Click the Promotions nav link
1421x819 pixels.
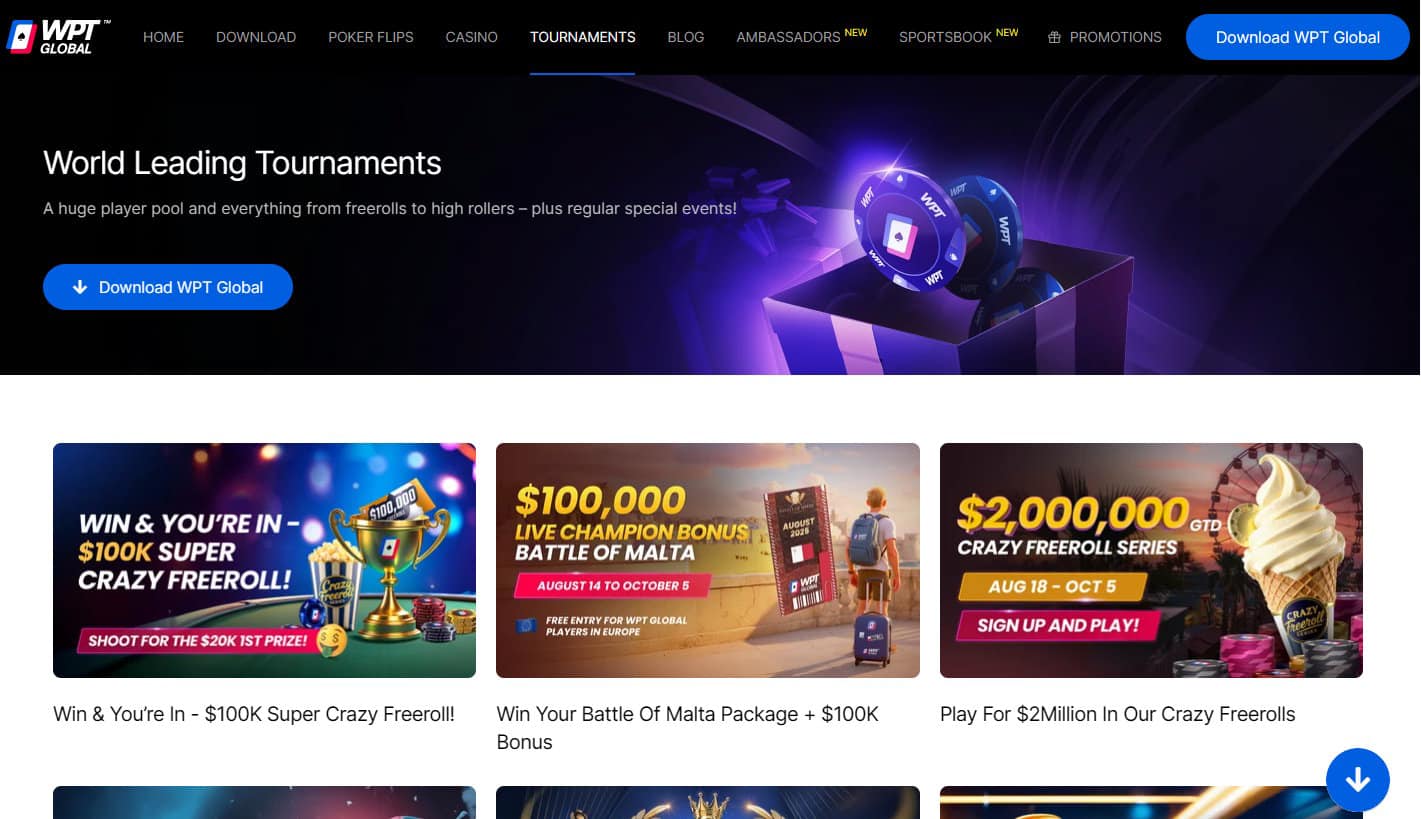[1115, 37]
